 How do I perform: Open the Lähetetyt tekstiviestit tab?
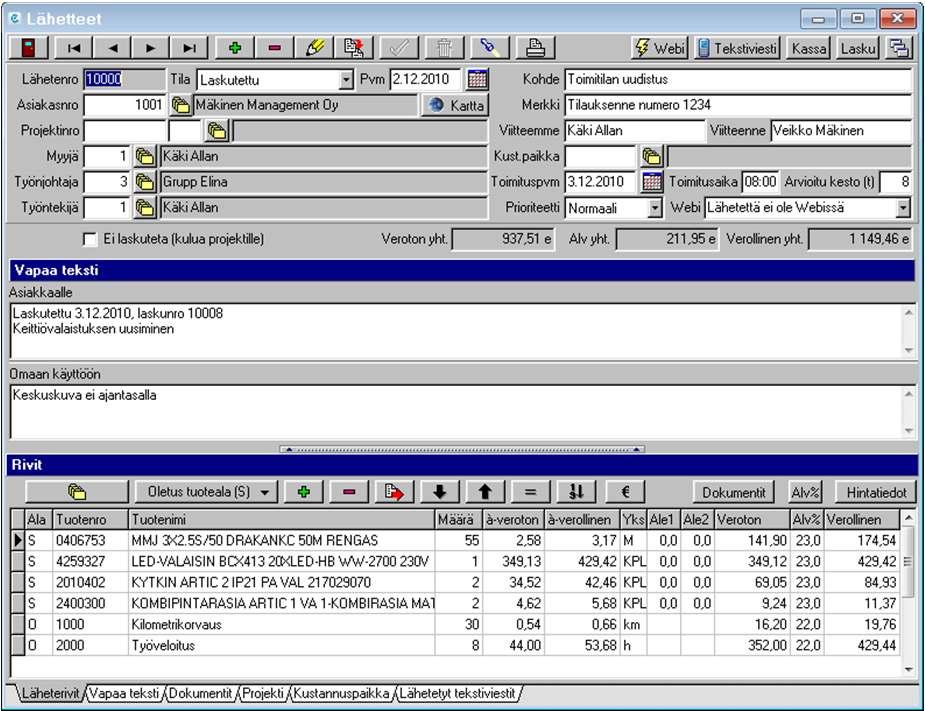tap(457, 693)
